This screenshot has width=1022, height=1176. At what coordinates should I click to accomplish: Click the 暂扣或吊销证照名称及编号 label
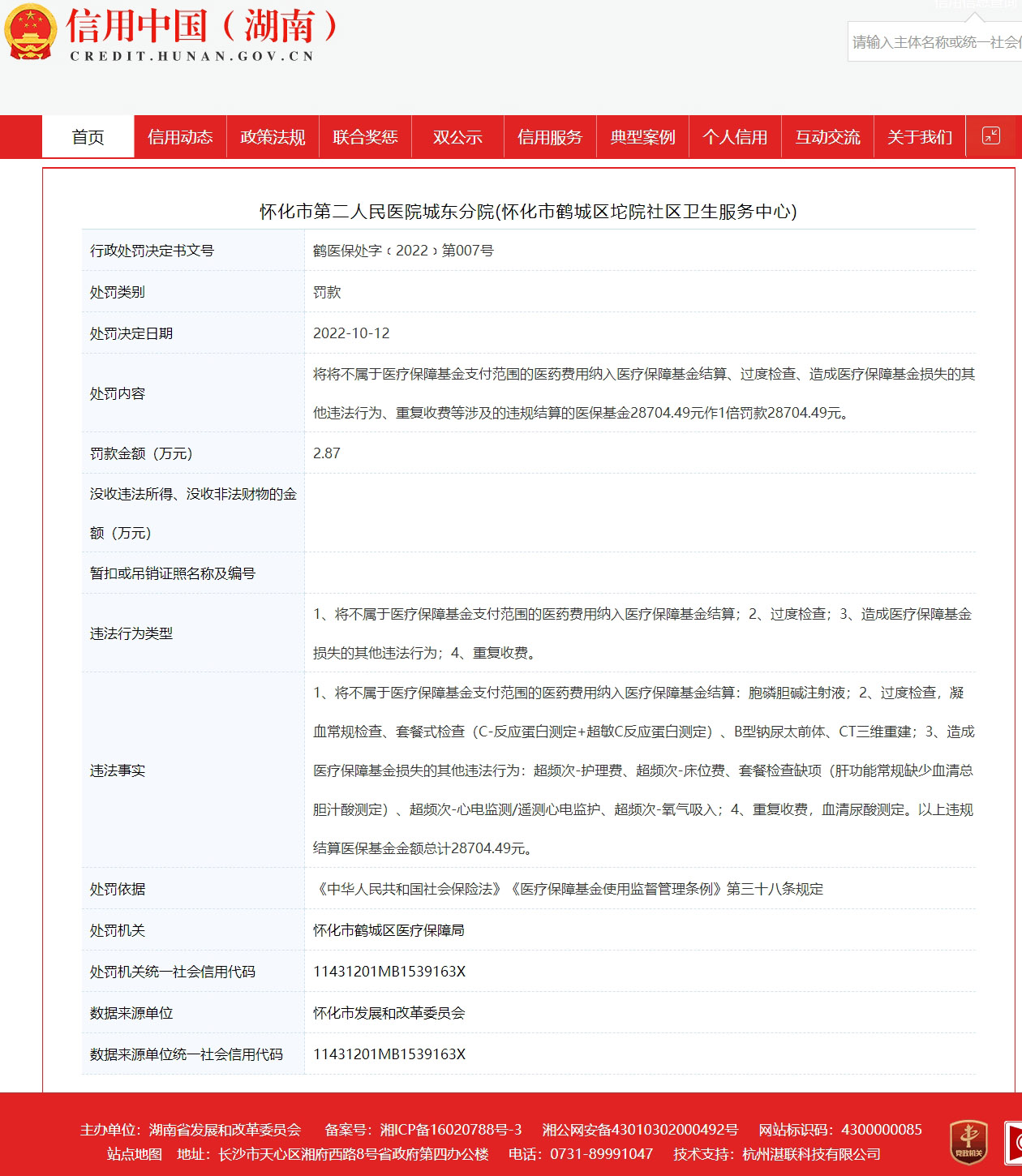tap(173, 573)
